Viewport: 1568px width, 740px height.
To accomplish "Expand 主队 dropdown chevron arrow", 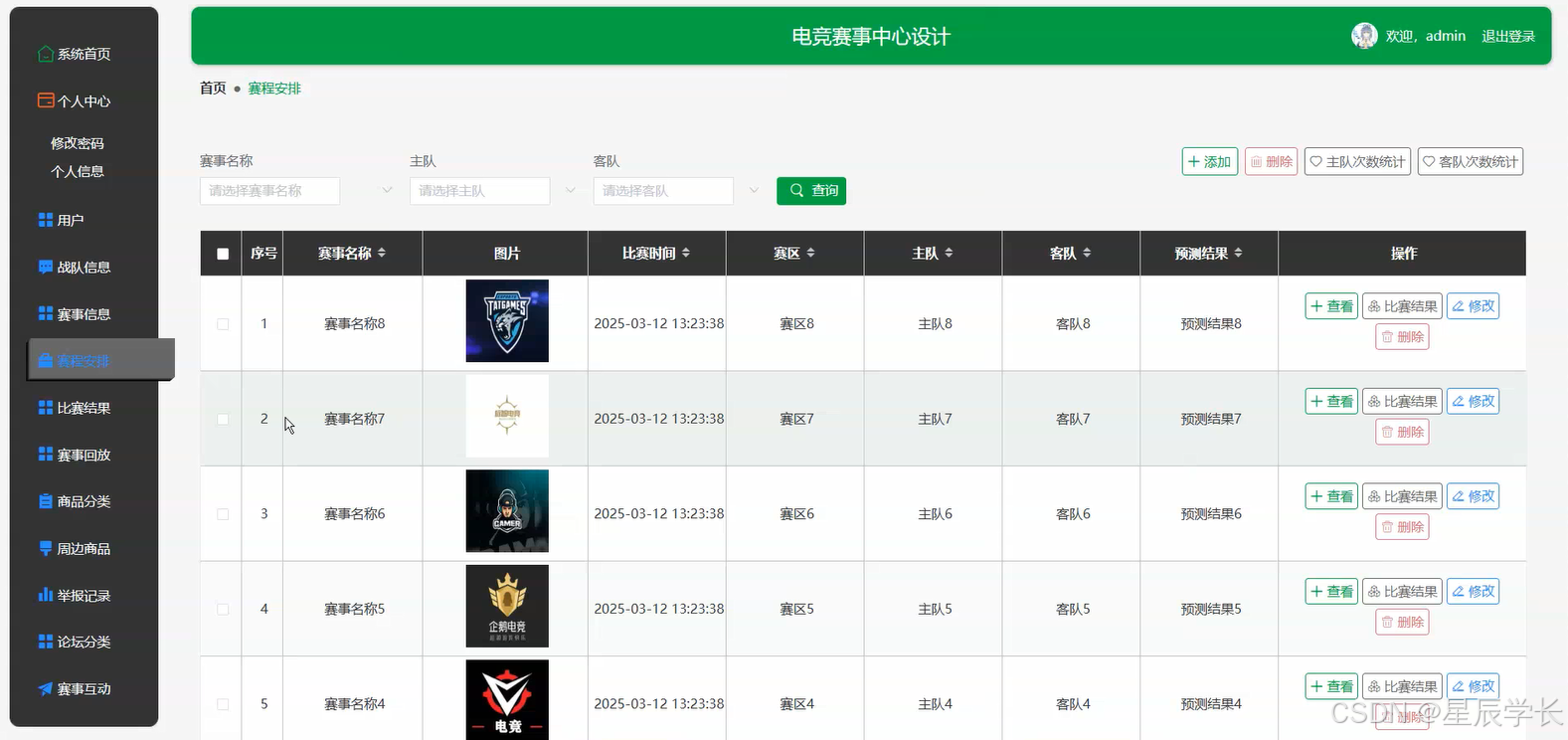I will pos(571,190).
